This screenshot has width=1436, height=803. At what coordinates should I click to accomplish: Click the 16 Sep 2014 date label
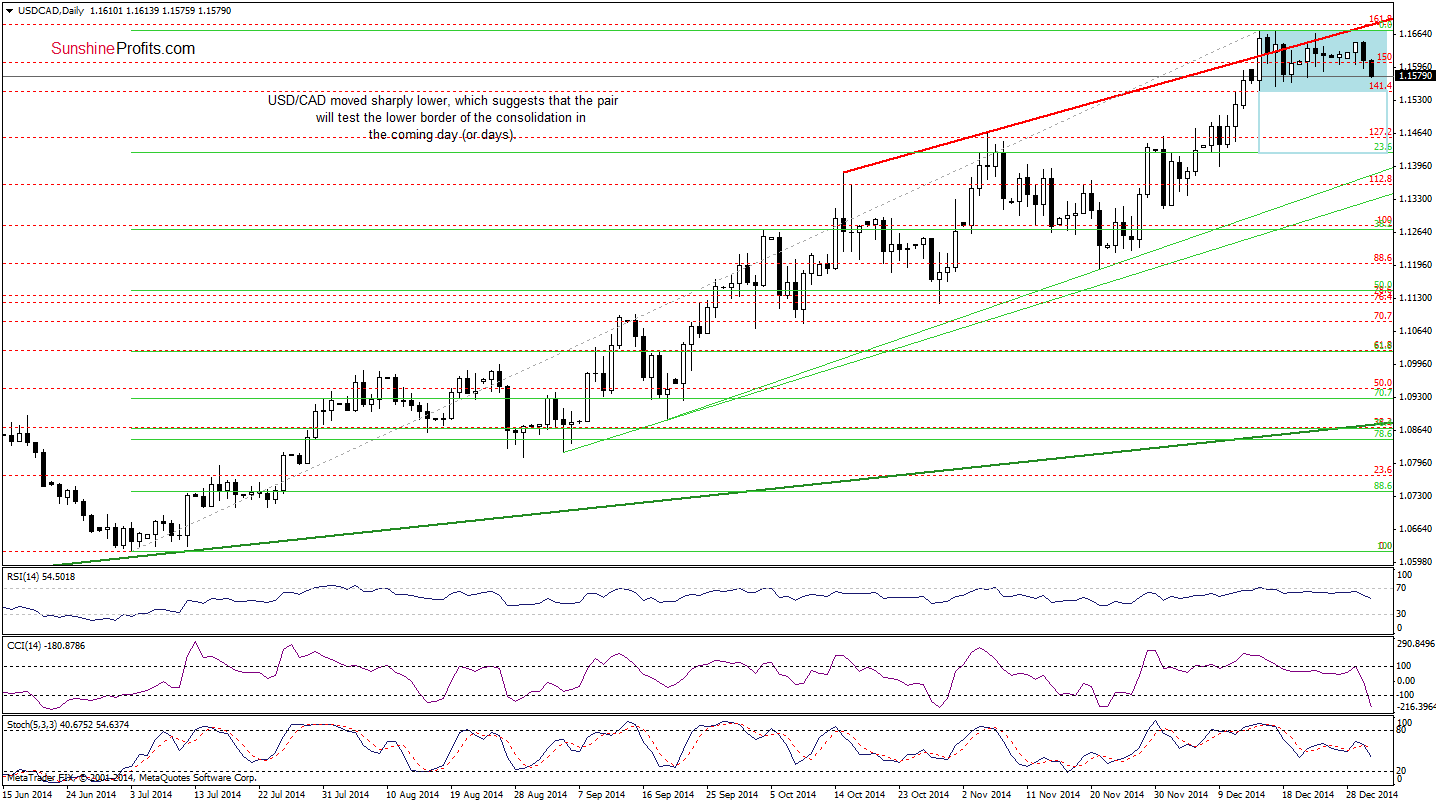(669, 795)
